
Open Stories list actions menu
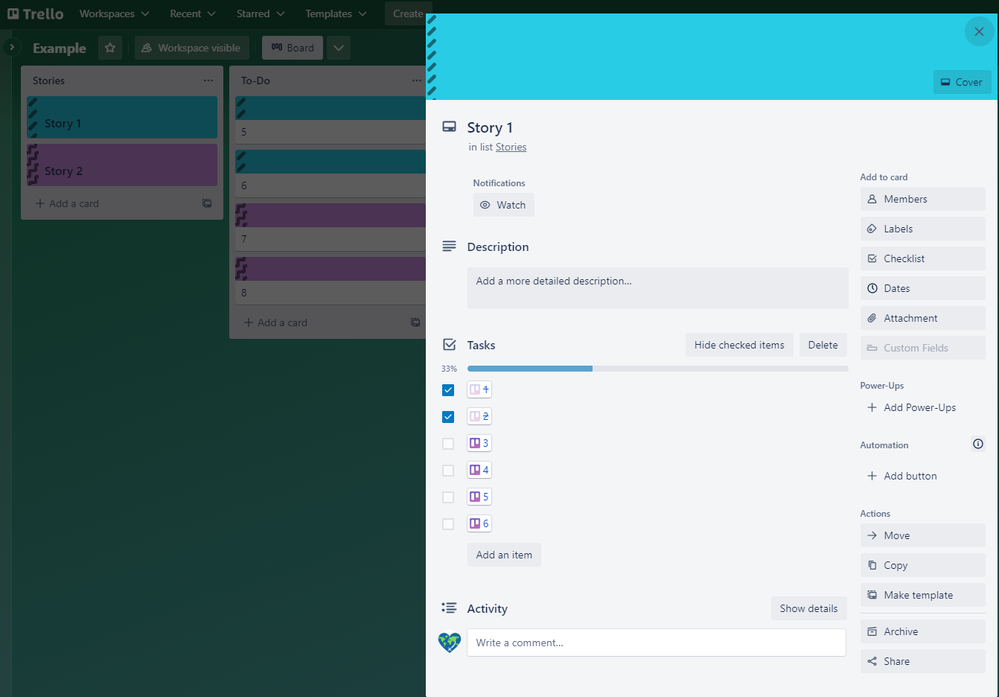(208, 80)
